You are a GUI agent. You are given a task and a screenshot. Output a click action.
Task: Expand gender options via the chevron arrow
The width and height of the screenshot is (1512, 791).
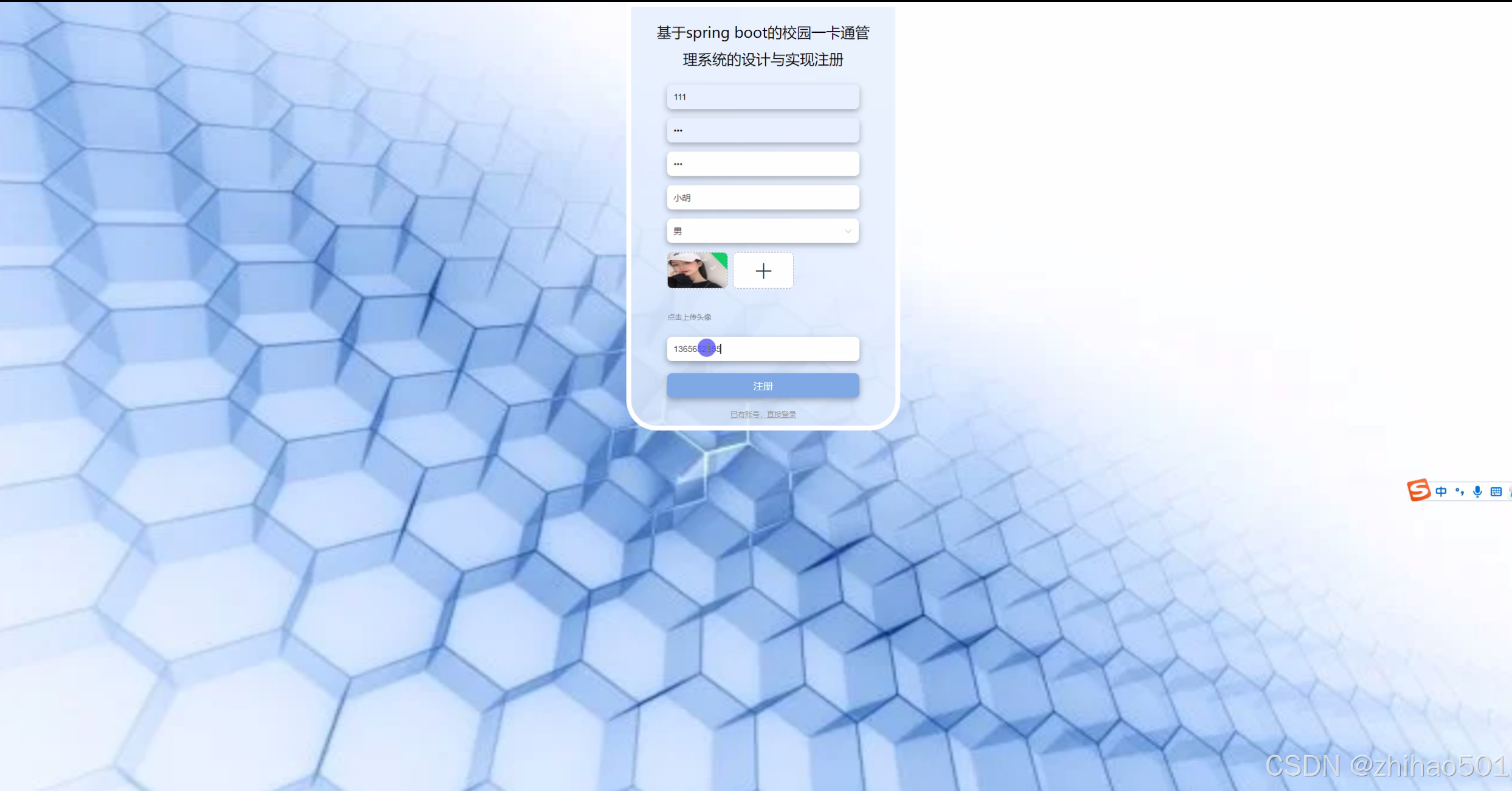pyautogui.click(x=847, y=231)
